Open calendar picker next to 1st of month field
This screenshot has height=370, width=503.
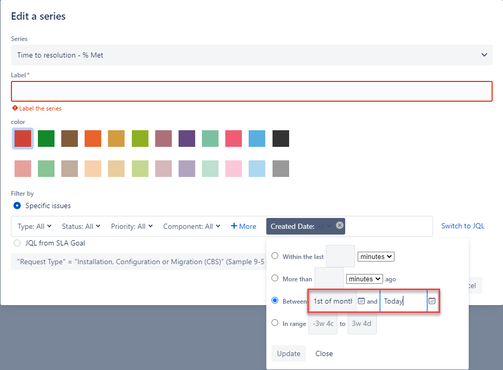point(361,301)
